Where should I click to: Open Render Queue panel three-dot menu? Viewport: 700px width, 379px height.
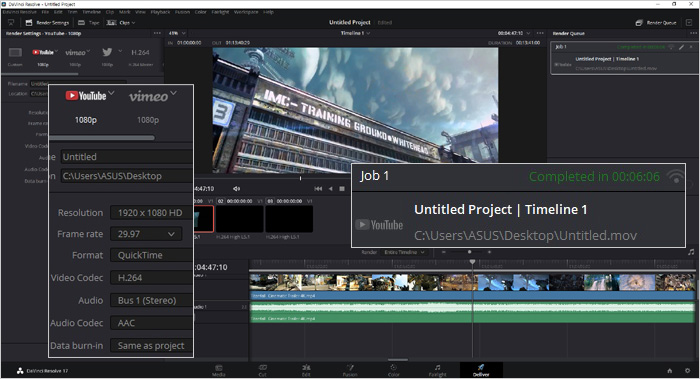point(693,33)
